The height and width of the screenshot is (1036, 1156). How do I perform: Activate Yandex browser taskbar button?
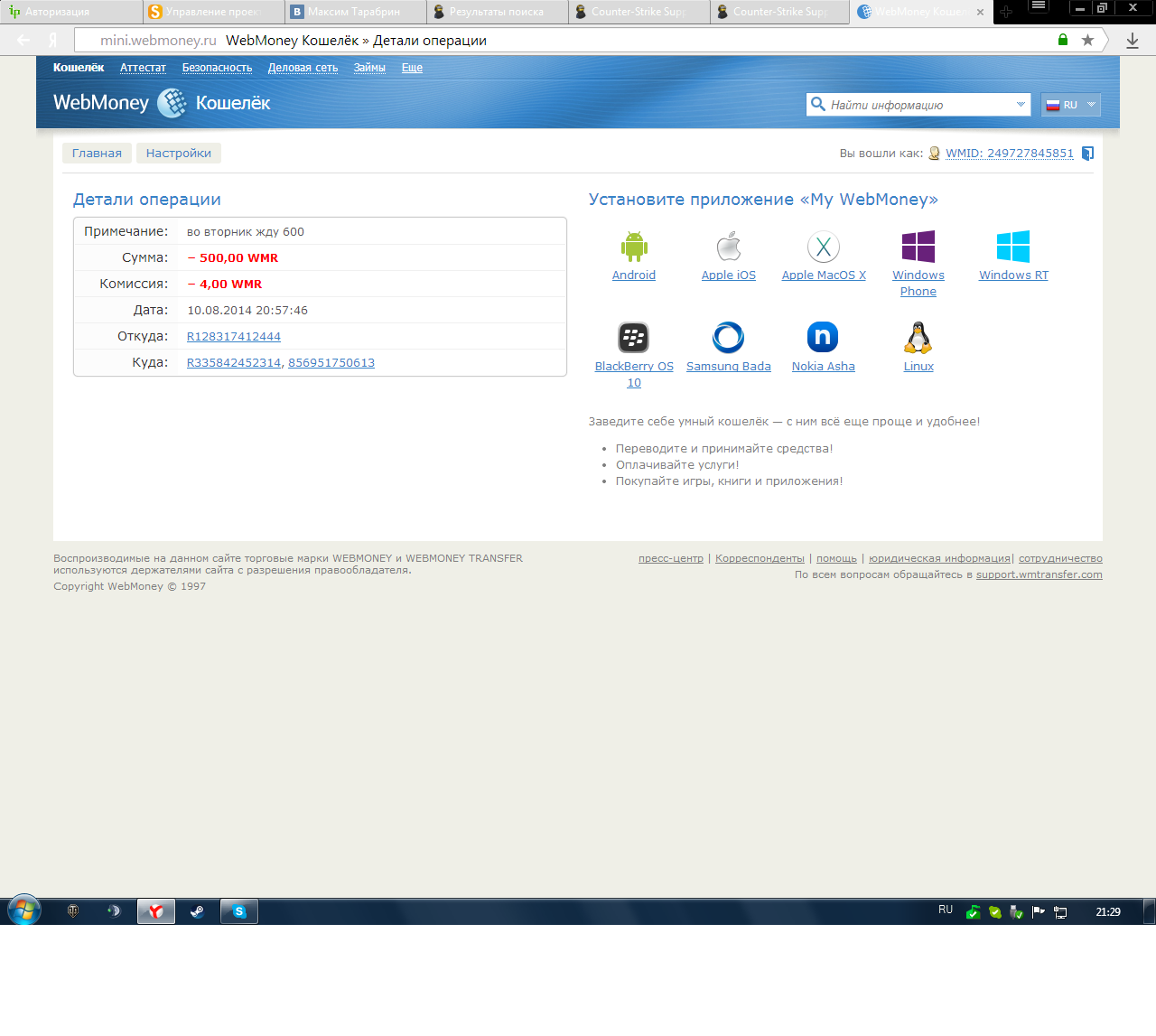(156, 911)
